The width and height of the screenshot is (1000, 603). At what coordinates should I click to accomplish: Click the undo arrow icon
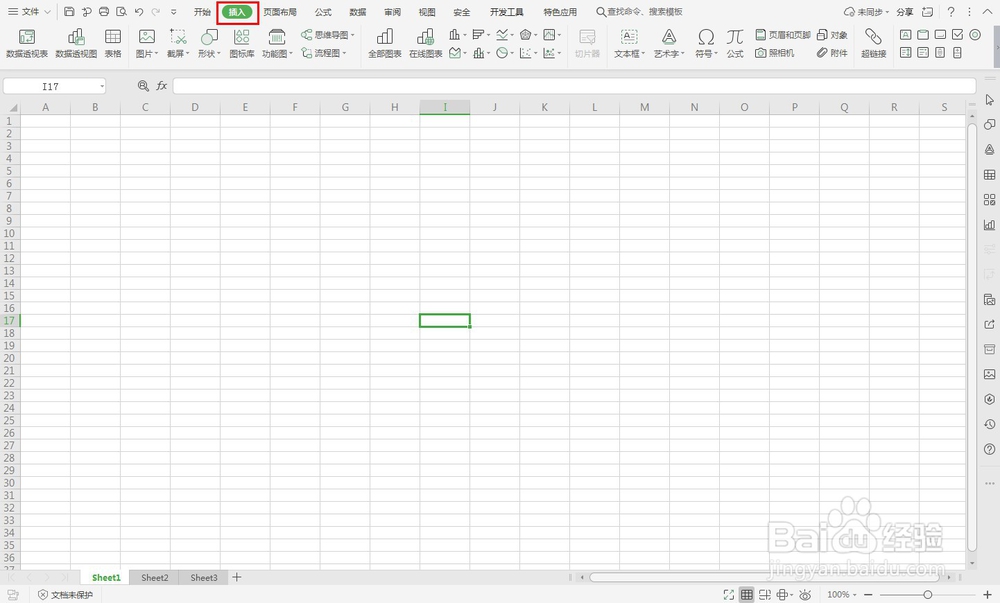(x=139, y=11)
